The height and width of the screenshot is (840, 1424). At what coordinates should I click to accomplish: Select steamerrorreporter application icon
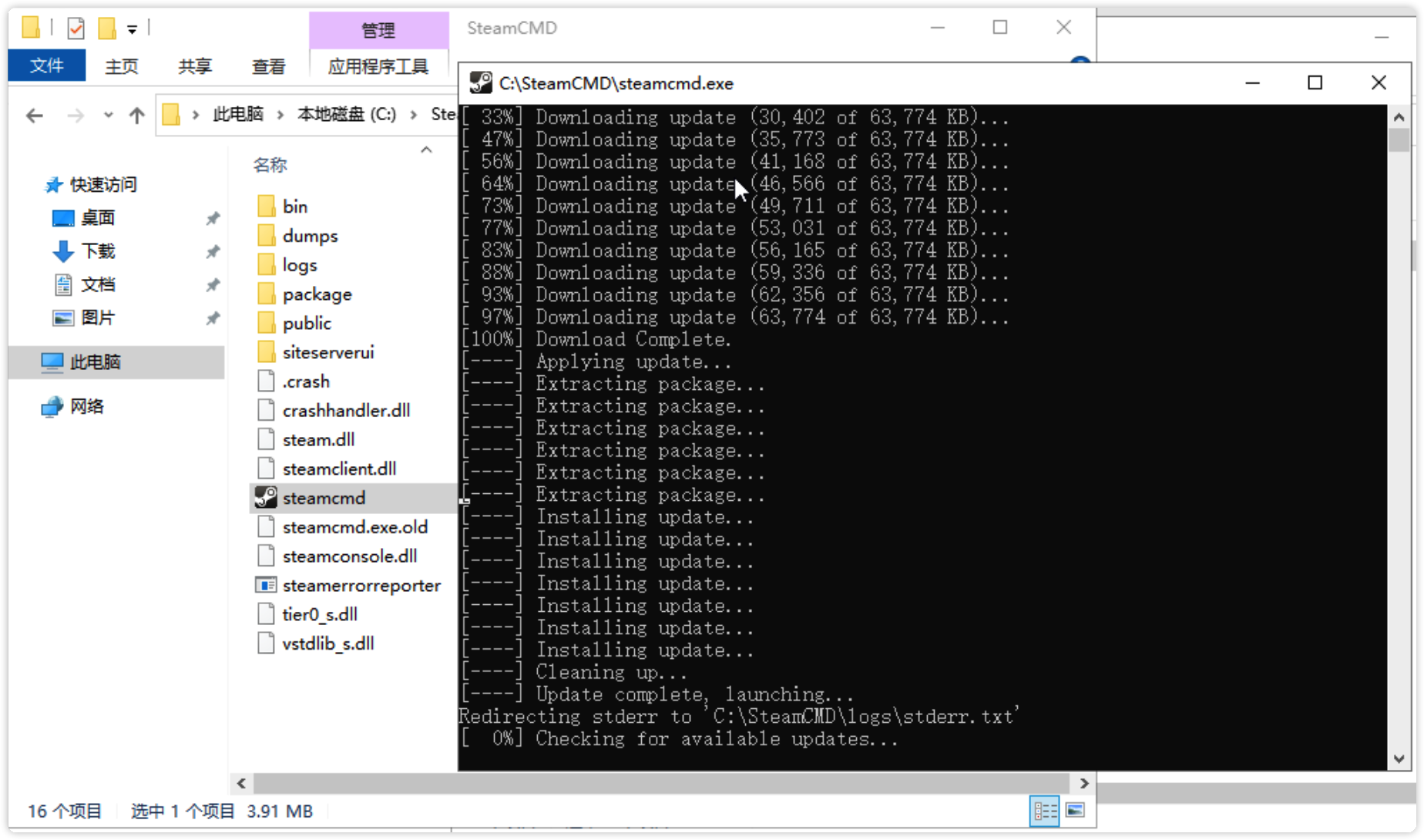tap(266, 586)
